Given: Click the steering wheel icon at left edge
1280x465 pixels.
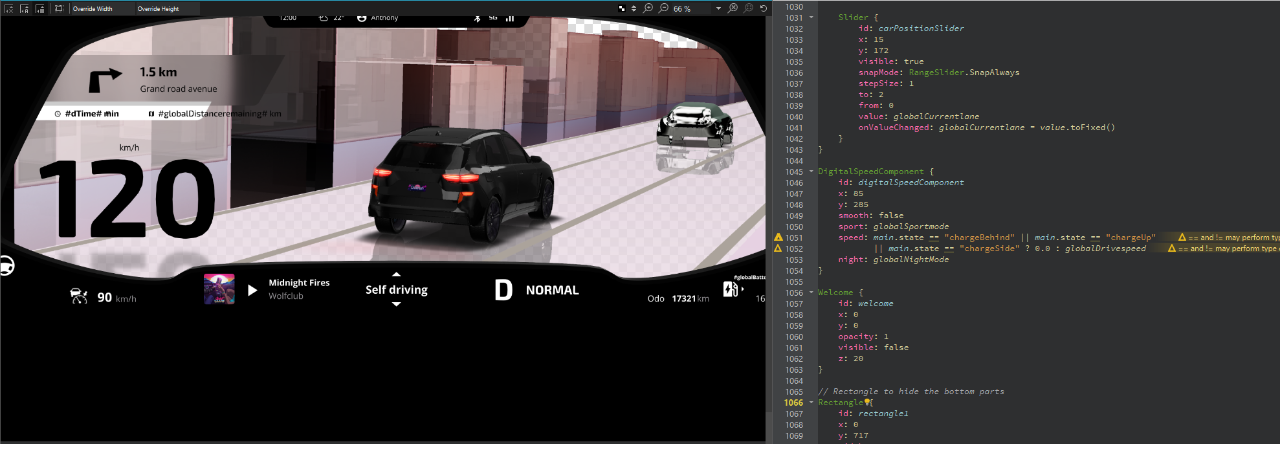Looking at the screenshot, I should 5,267.
